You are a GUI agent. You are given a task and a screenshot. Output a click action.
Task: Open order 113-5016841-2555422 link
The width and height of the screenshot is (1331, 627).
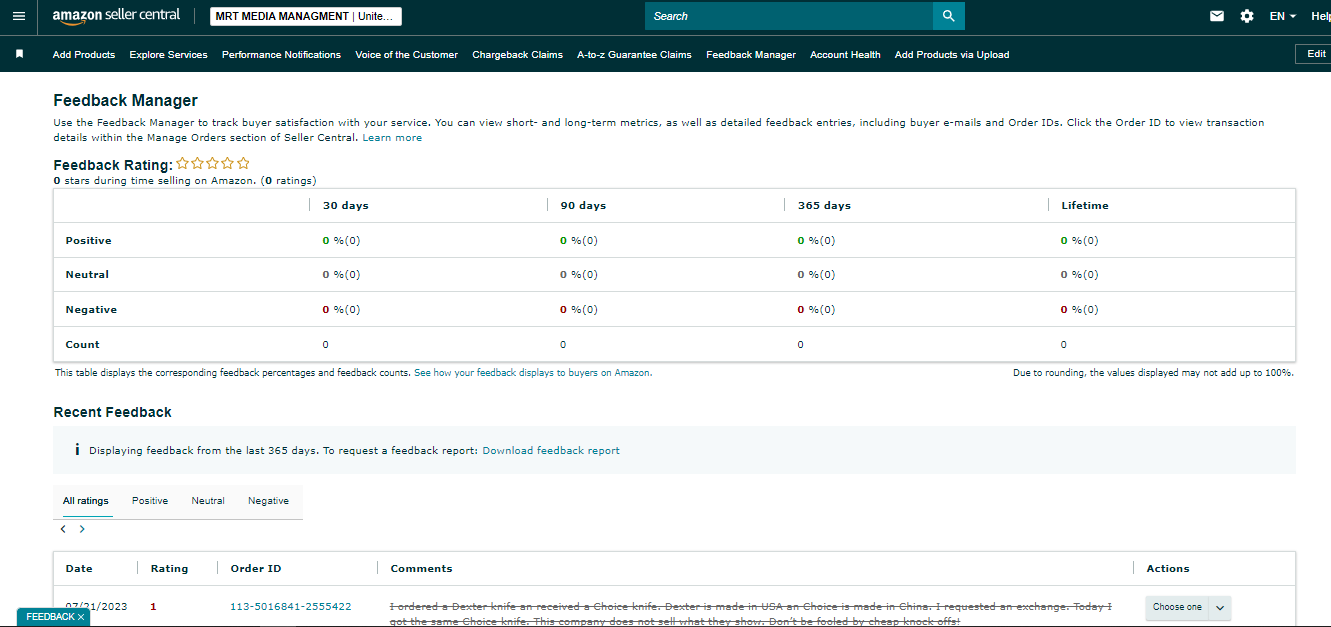[x=291, y=607]
